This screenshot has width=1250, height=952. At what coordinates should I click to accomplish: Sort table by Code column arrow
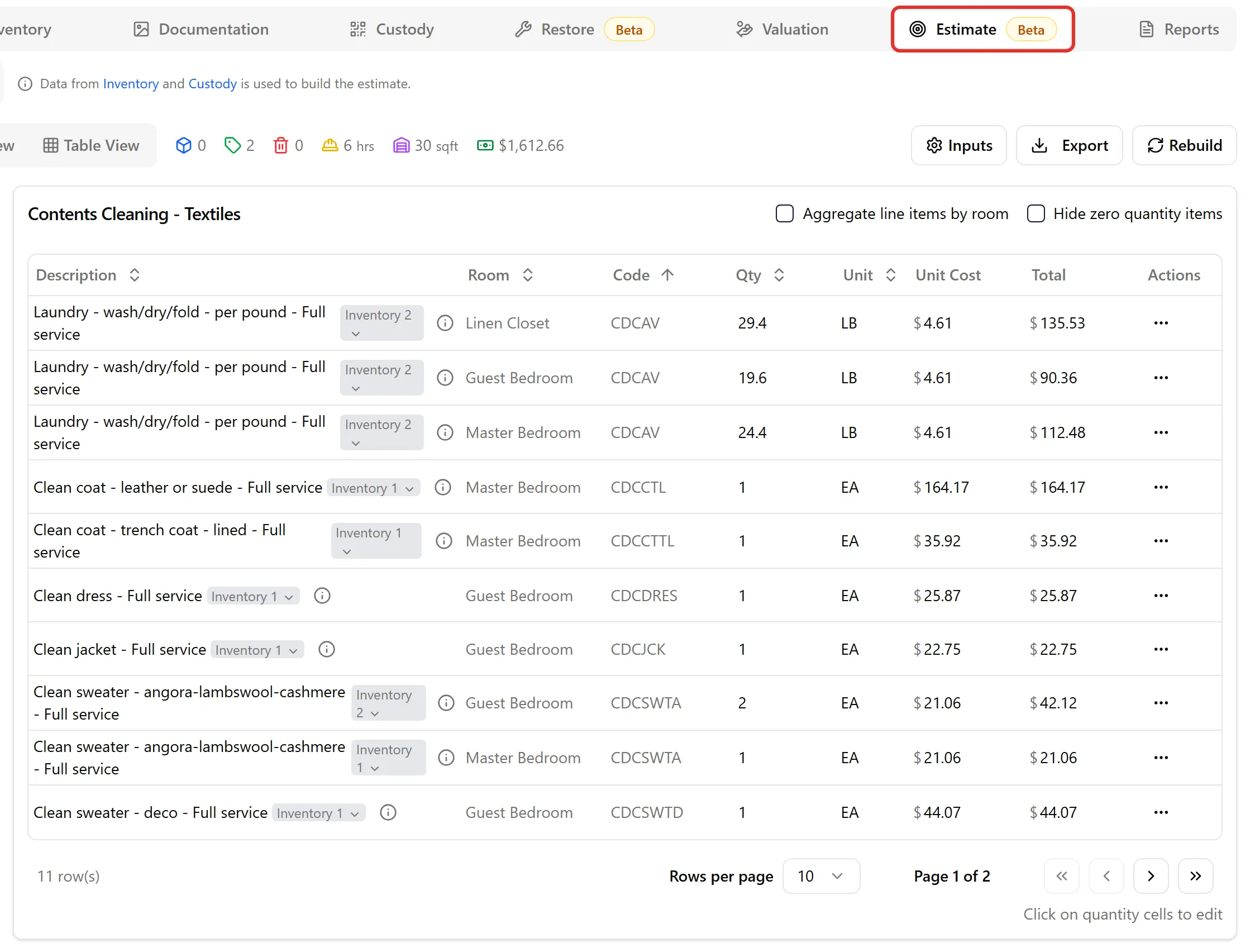[x=668, y=275]
